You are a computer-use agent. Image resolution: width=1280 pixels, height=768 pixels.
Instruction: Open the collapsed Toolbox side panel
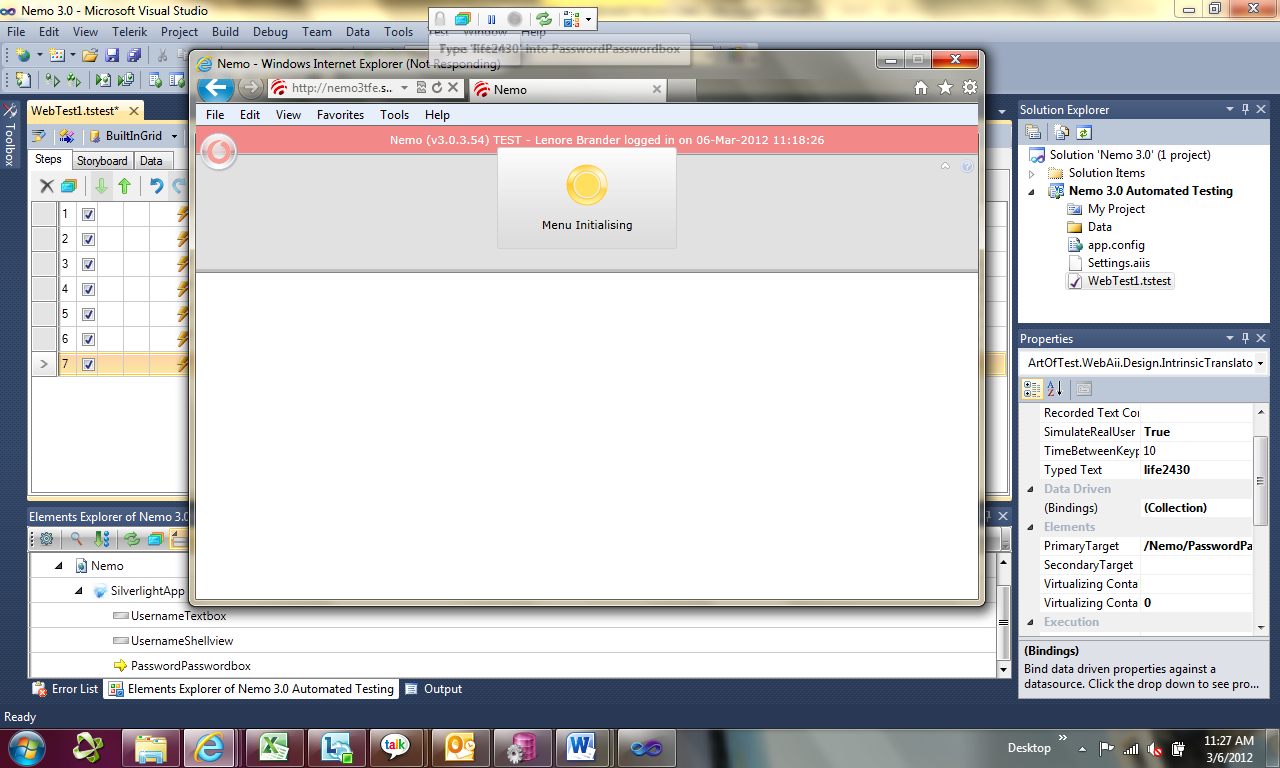(10, 135)
